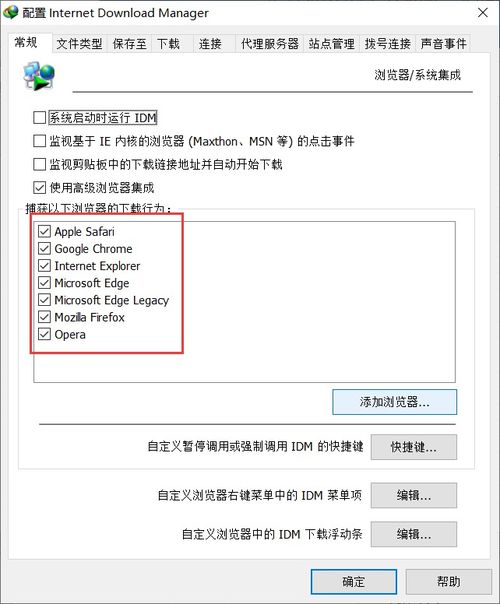Click the IDM globe icon in title bar
Screen dimensions: 500x604
pos(10,12)
